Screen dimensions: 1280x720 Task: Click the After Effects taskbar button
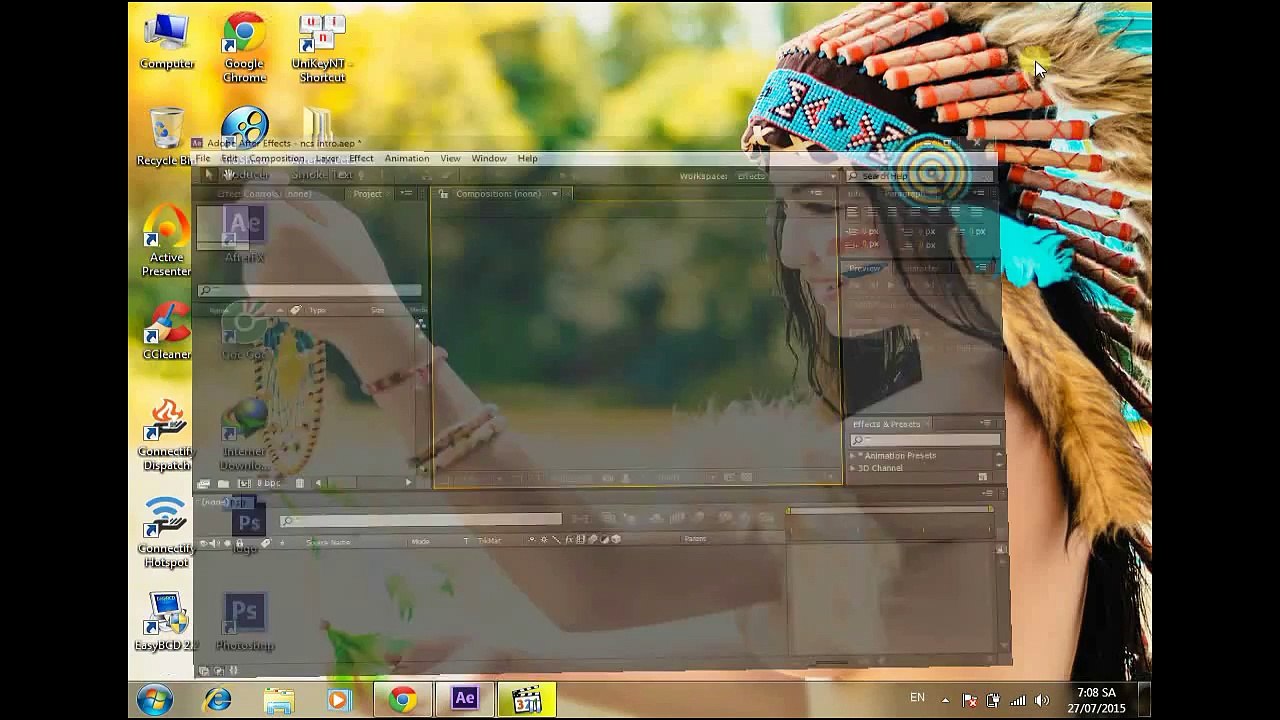tap(464, 699)
